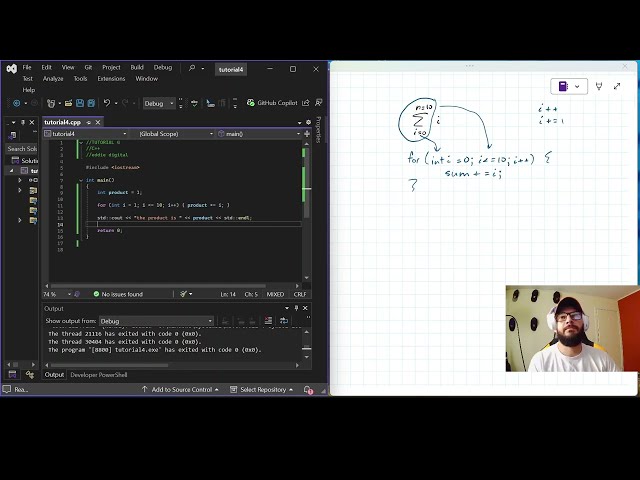This screenshot has width=640, height=480.
Task: Click the search magnifier in title bar
Action: pos(192,68)
